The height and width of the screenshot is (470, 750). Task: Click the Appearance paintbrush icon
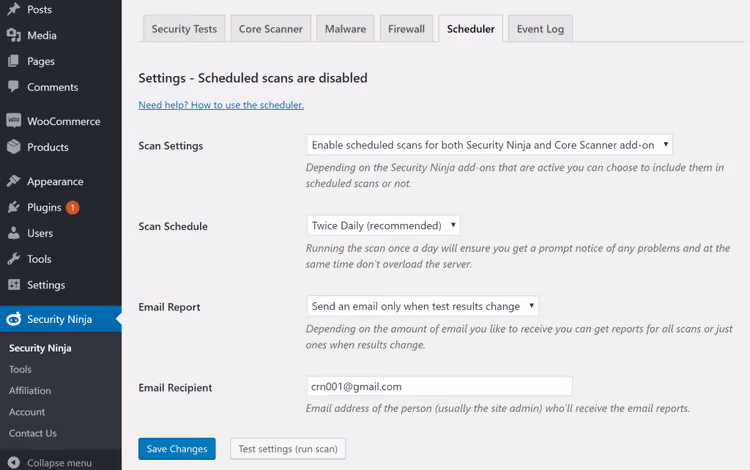13,181
